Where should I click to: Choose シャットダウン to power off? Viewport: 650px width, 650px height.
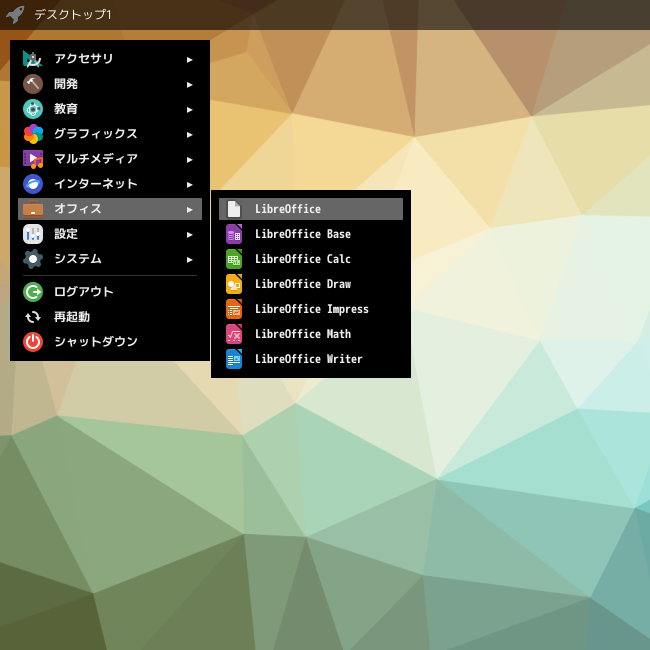pyautogui.click(x=110, y=342)
